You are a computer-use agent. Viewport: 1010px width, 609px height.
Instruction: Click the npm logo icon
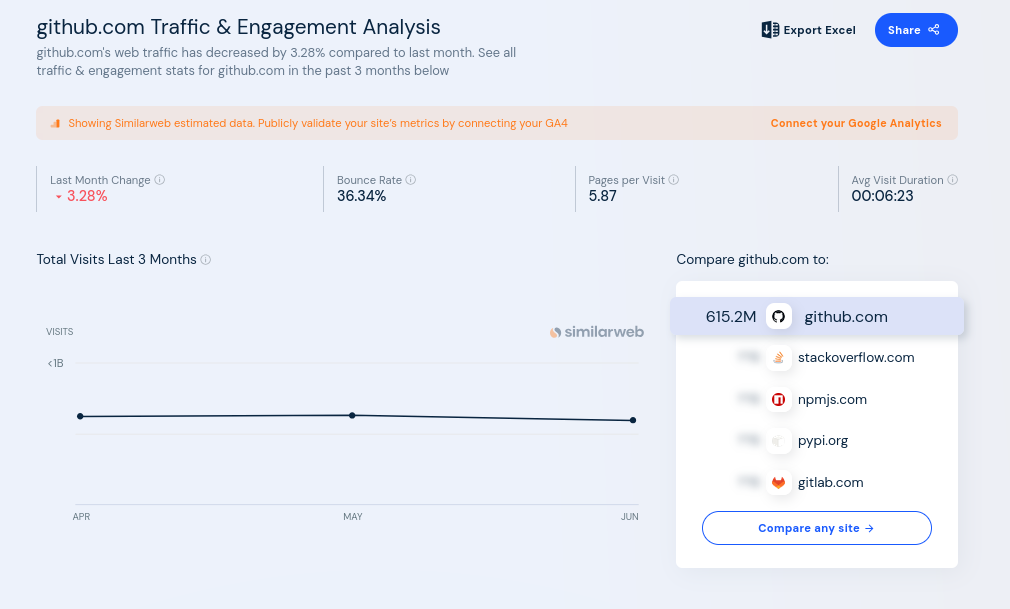tap(778, 400)
